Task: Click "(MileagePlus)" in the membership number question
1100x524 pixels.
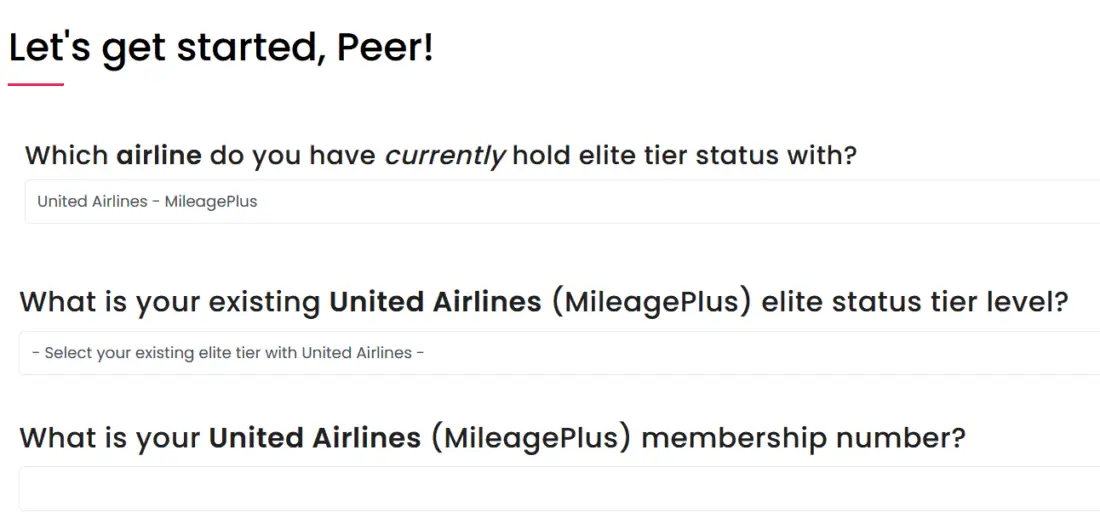Action: [x=531, y=438]
